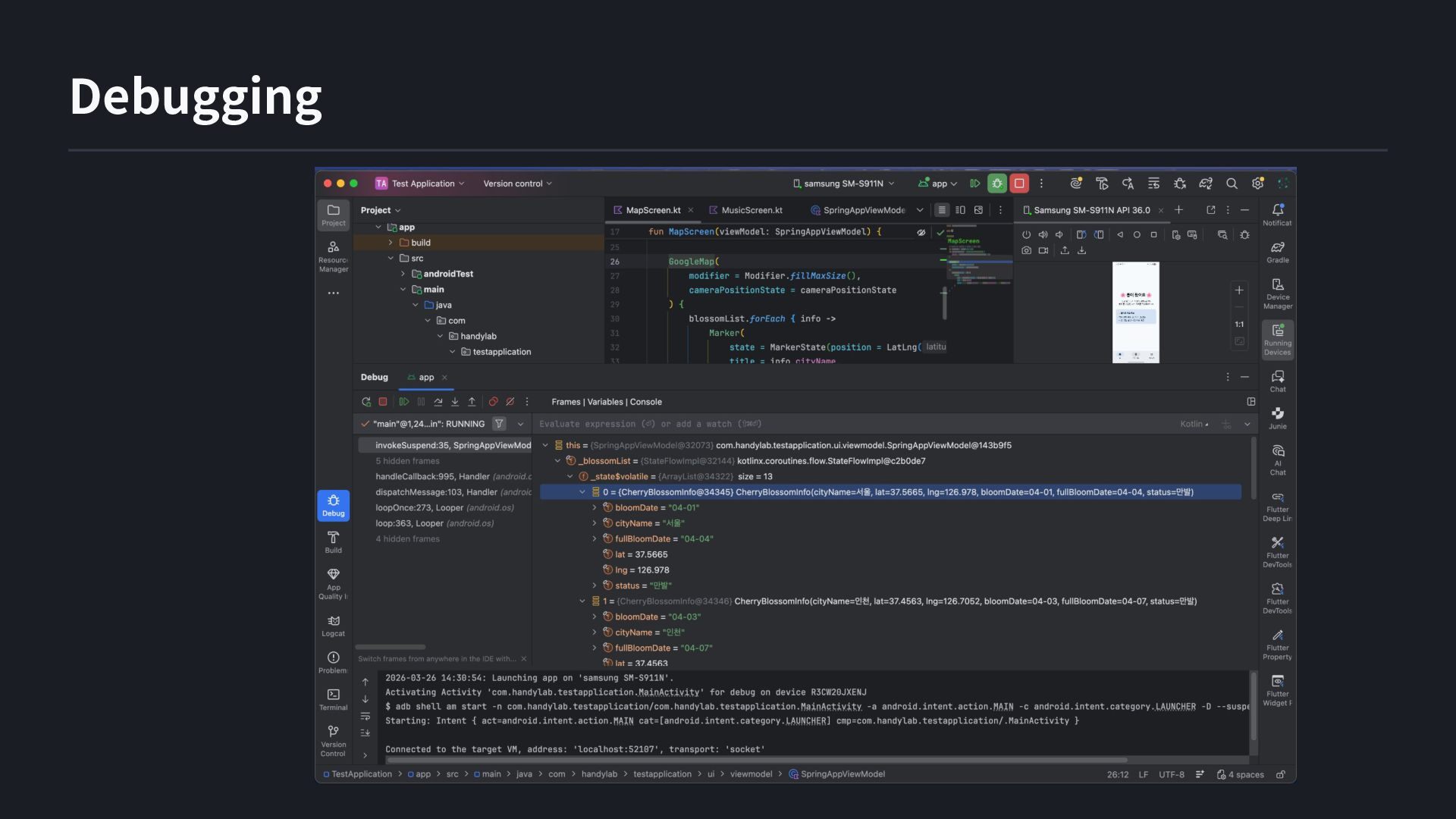
Task: Toggle Mute Breakpoints in debug toolbar
Action: tap(510, 402)
